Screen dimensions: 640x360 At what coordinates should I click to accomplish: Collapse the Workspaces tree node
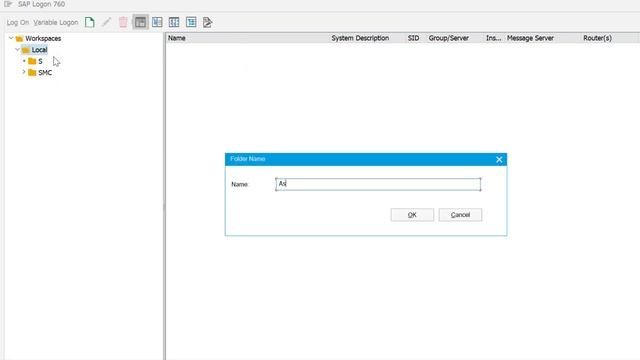point(11,38)
